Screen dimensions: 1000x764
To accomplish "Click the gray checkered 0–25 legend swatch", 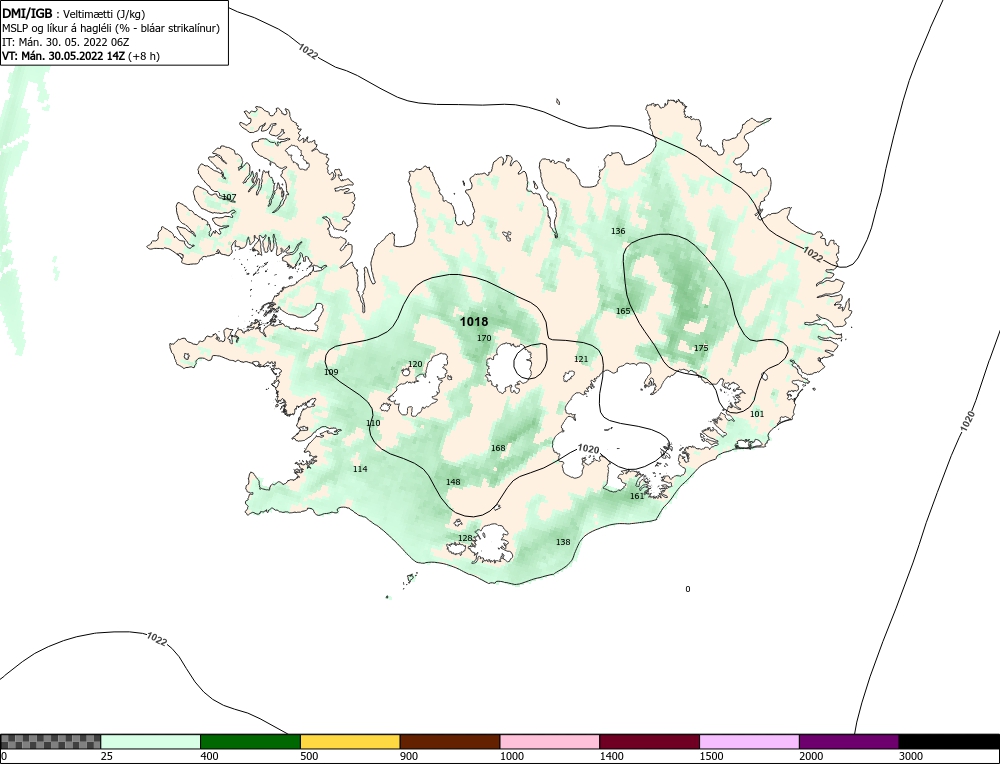I will coord(51,741).
